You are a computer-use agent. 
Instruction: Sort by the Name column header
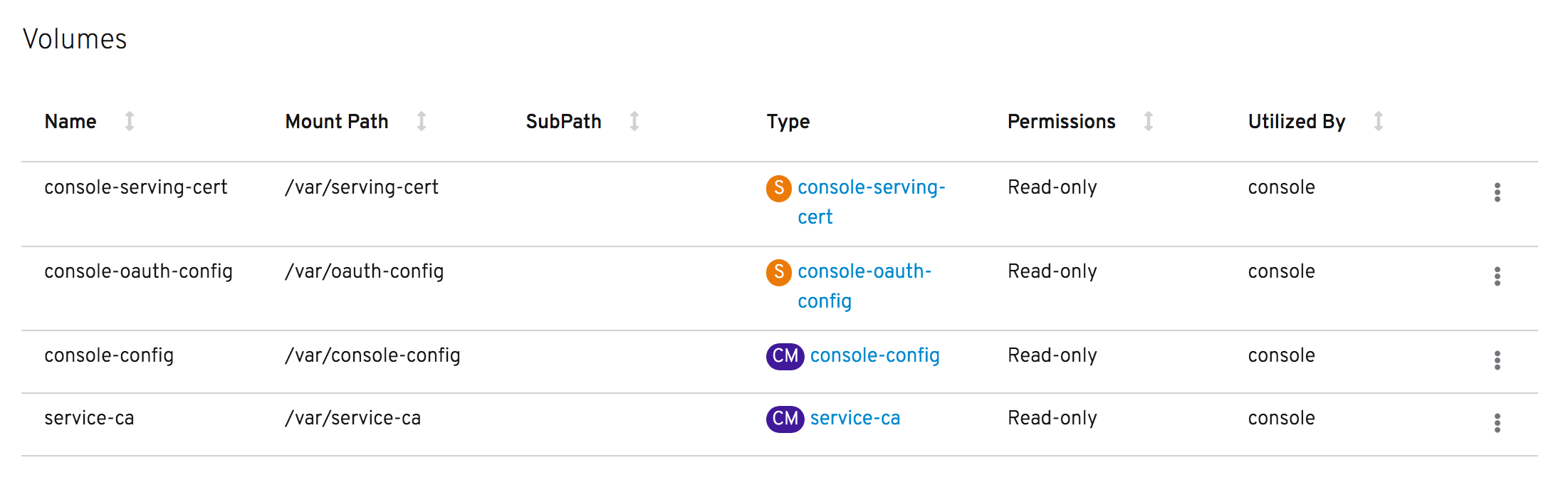[70, 122]
